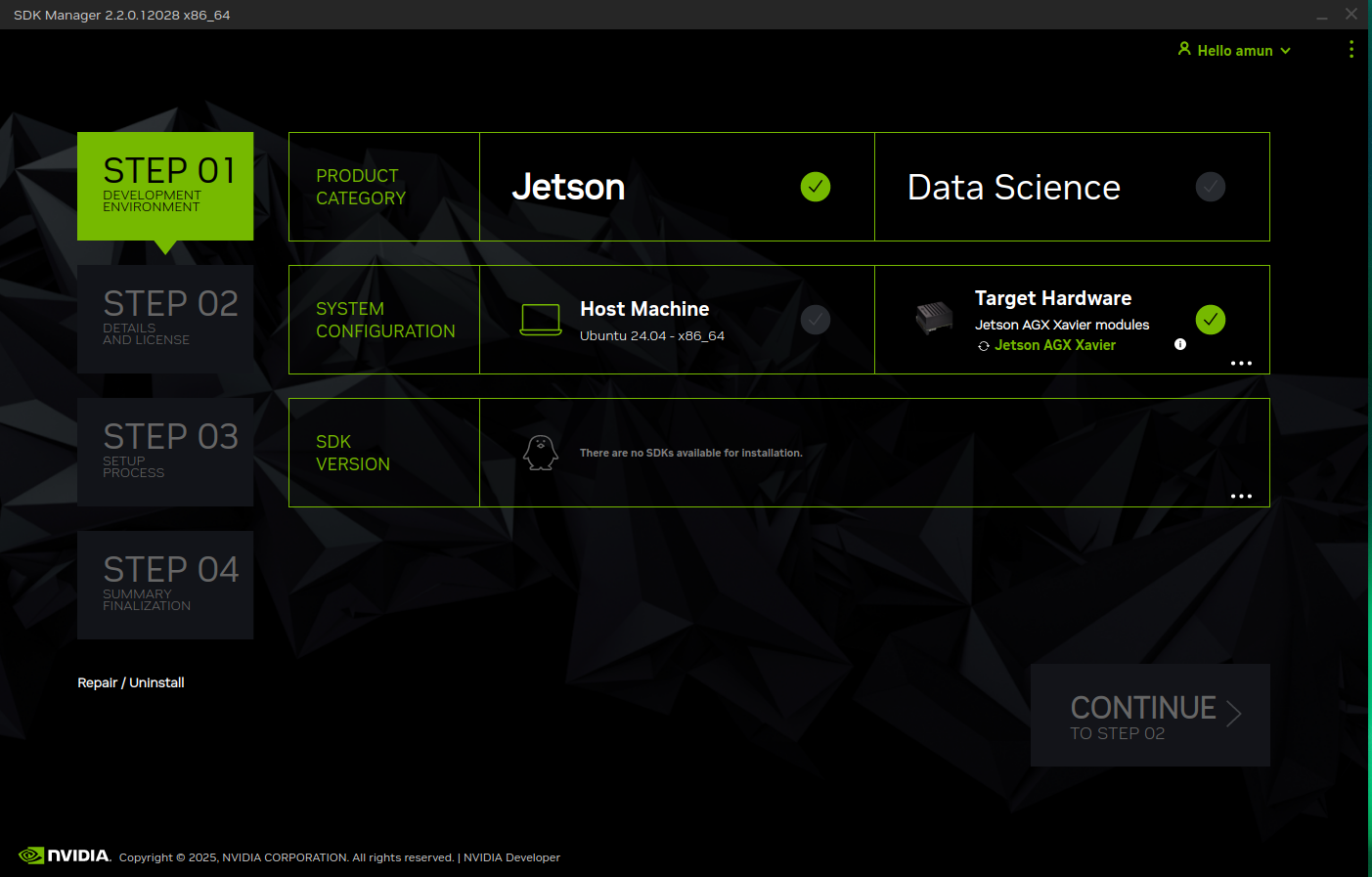Screen dimensions: 1372x877
Task: Click the refresh icon beside Jetson AGX Xavier
Action: click(984, 346)
